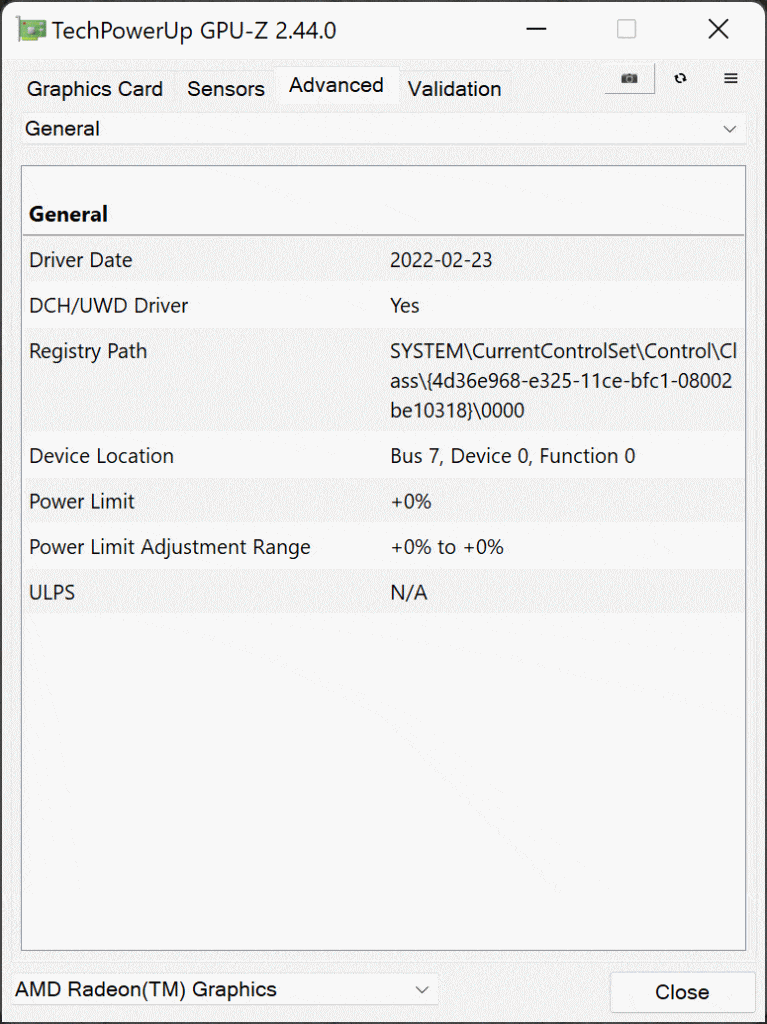This screenshot has width=767, height=1024.
Task: Select the Advanced tab
Action: point(336,85)
